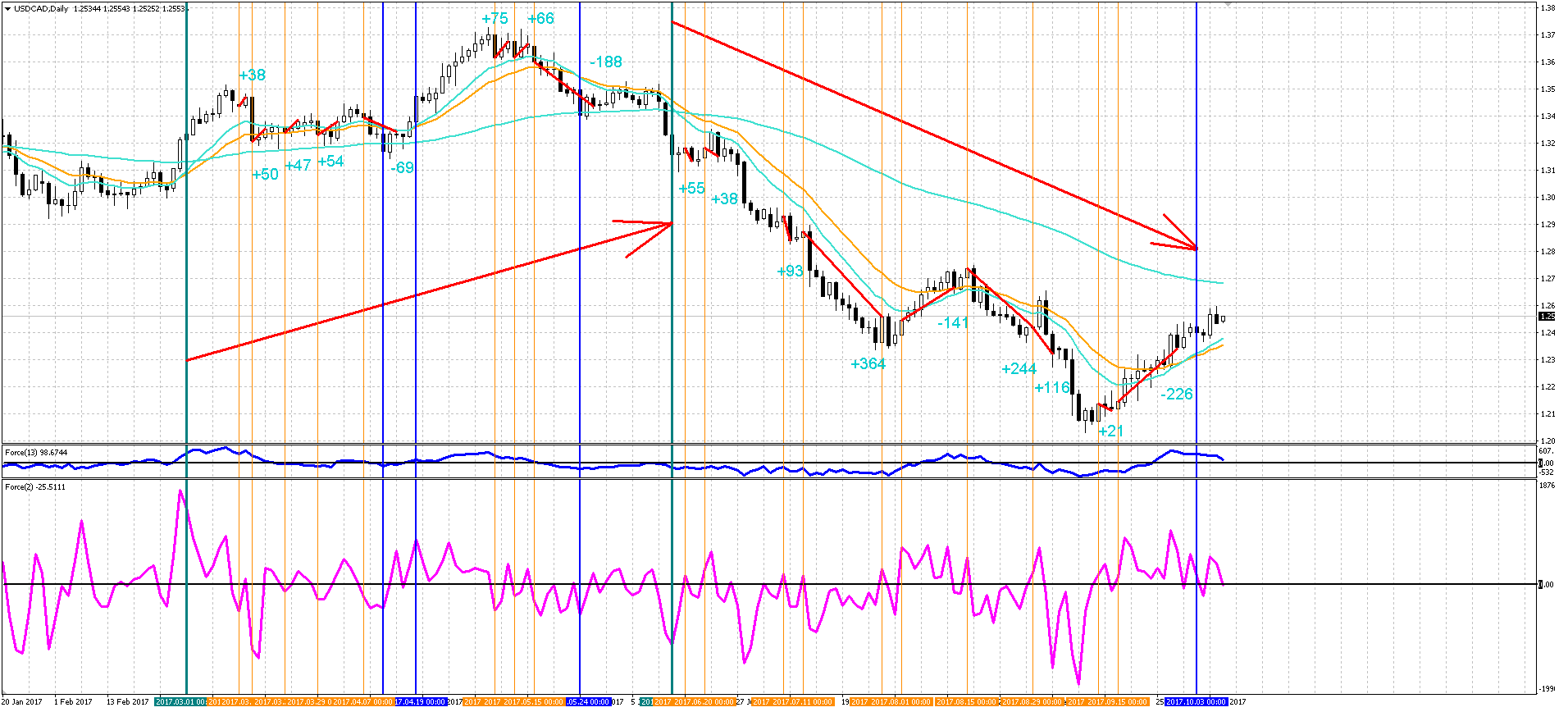This screenshot has height=712, width=1568.
Task: Click the 2017.10.03 00:00 blue date marker
Action: click(x=1197, y=702)
